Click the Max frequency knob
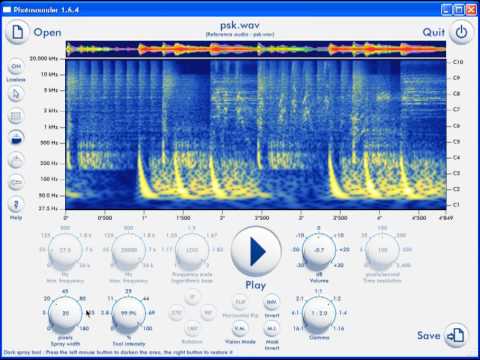480x360 pixels. [129, 250]
